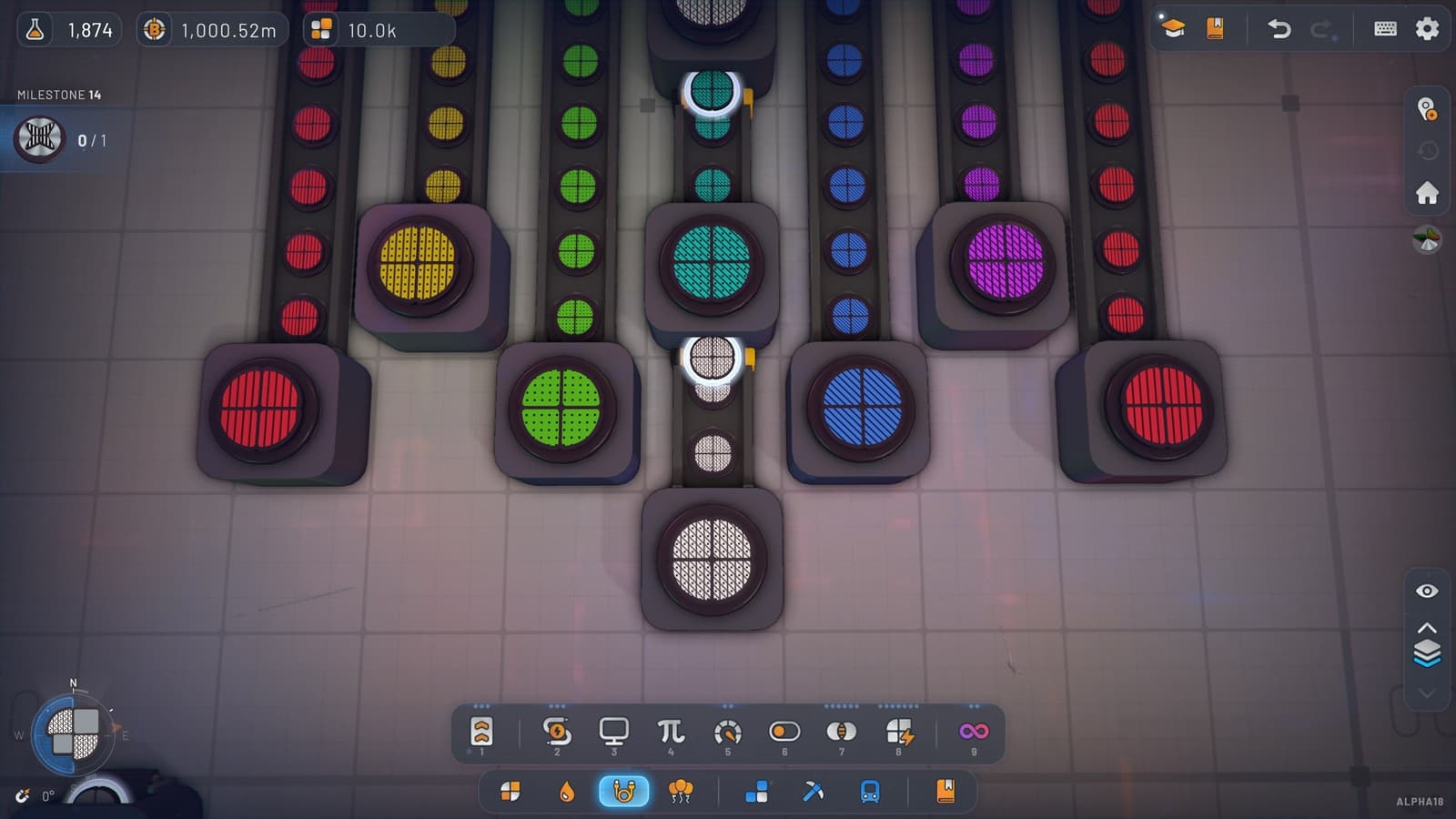1456x819 pixels.
Task: Open the blue blocks platform mode
Action: point(756,792)
